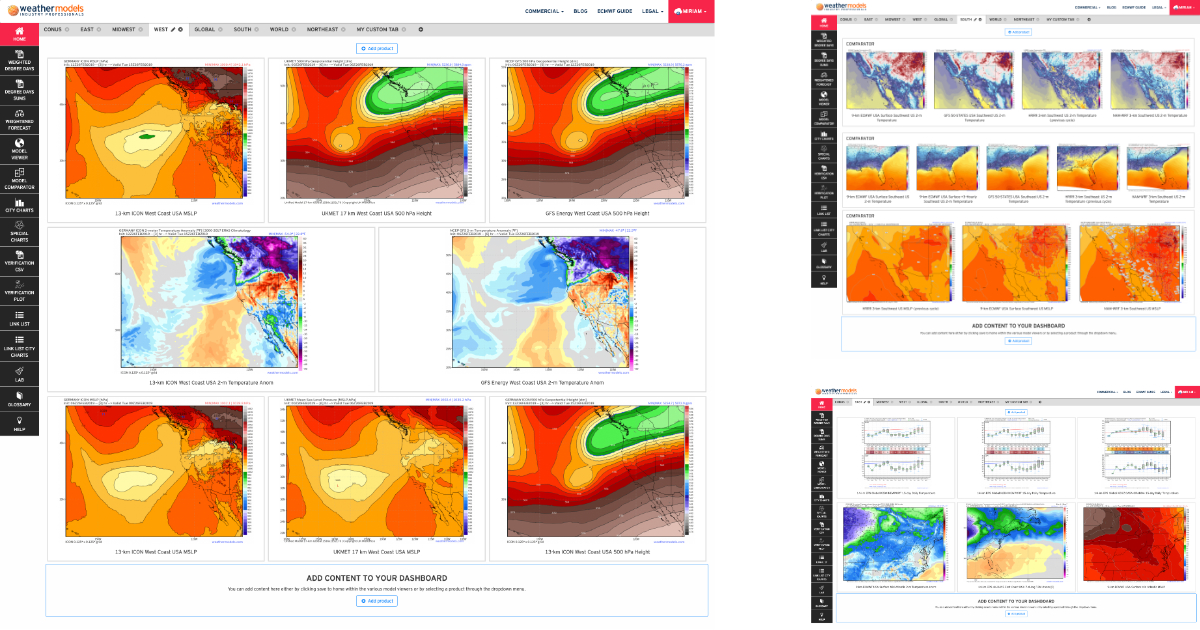
Task: Click Add product button in top-right screenshot
Action: 1018,31
